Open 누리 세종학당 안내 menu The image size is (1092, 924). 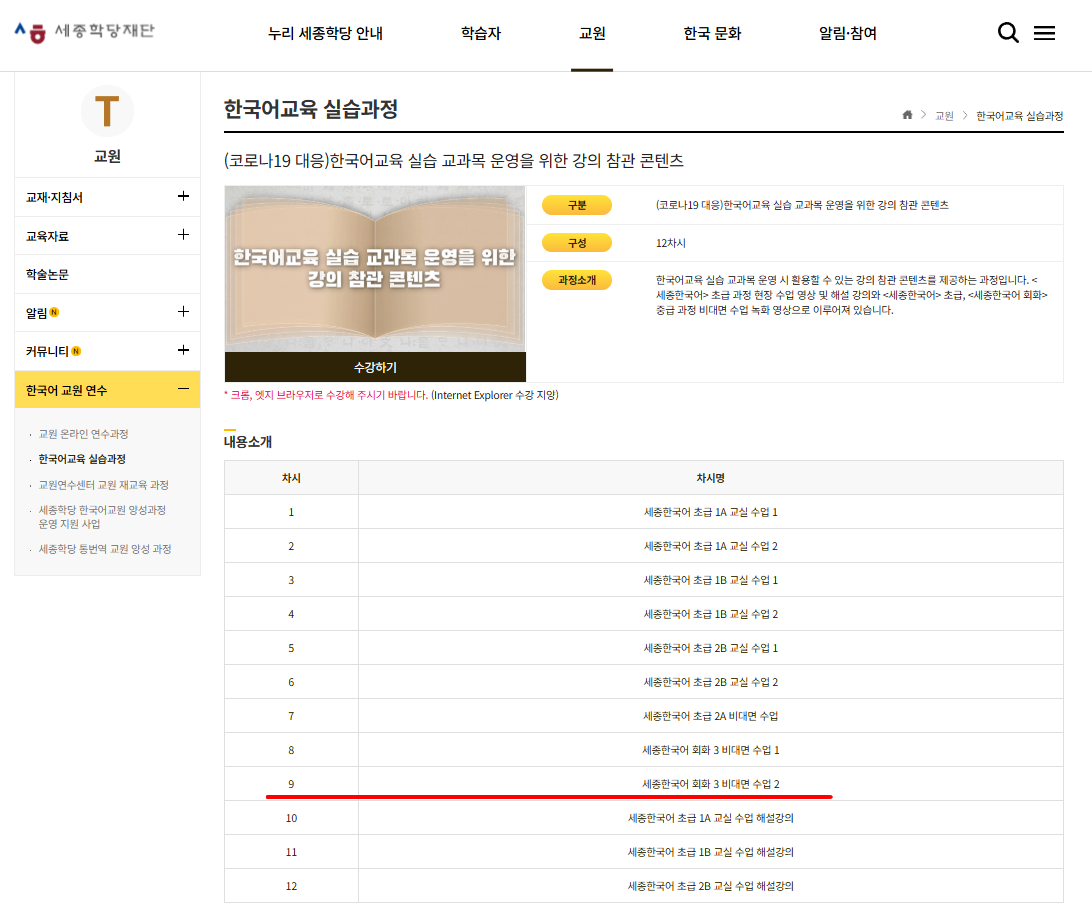click(x=325, y=33)
